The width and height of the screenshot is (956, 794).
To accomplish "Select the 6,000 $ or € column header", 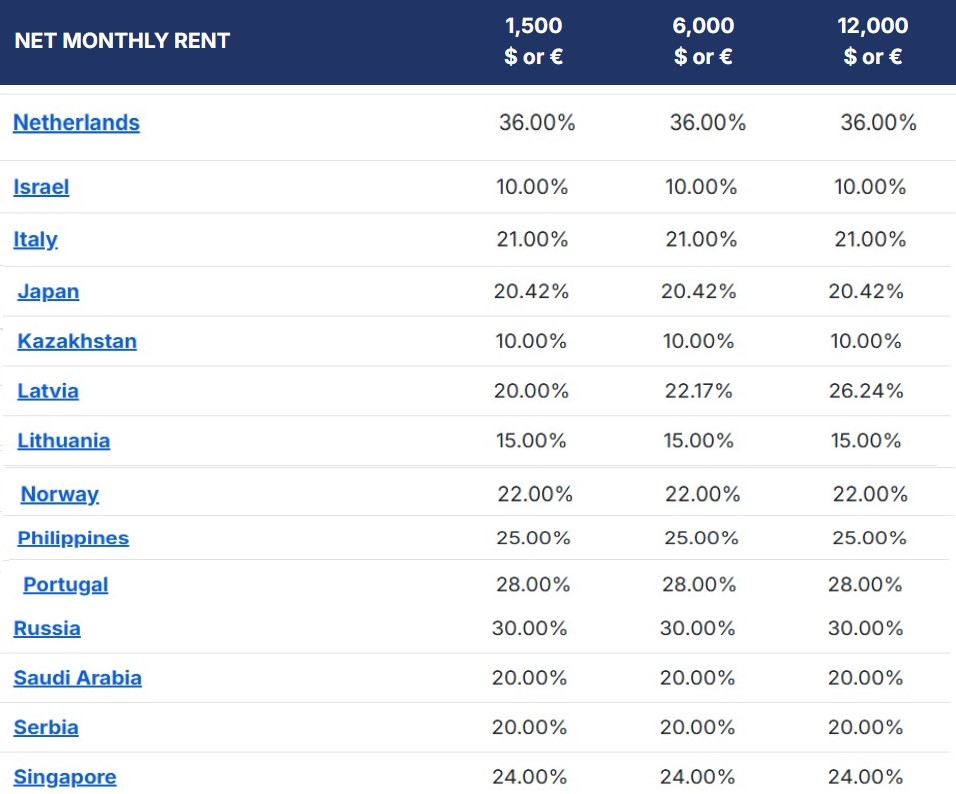I will point(703,41).
